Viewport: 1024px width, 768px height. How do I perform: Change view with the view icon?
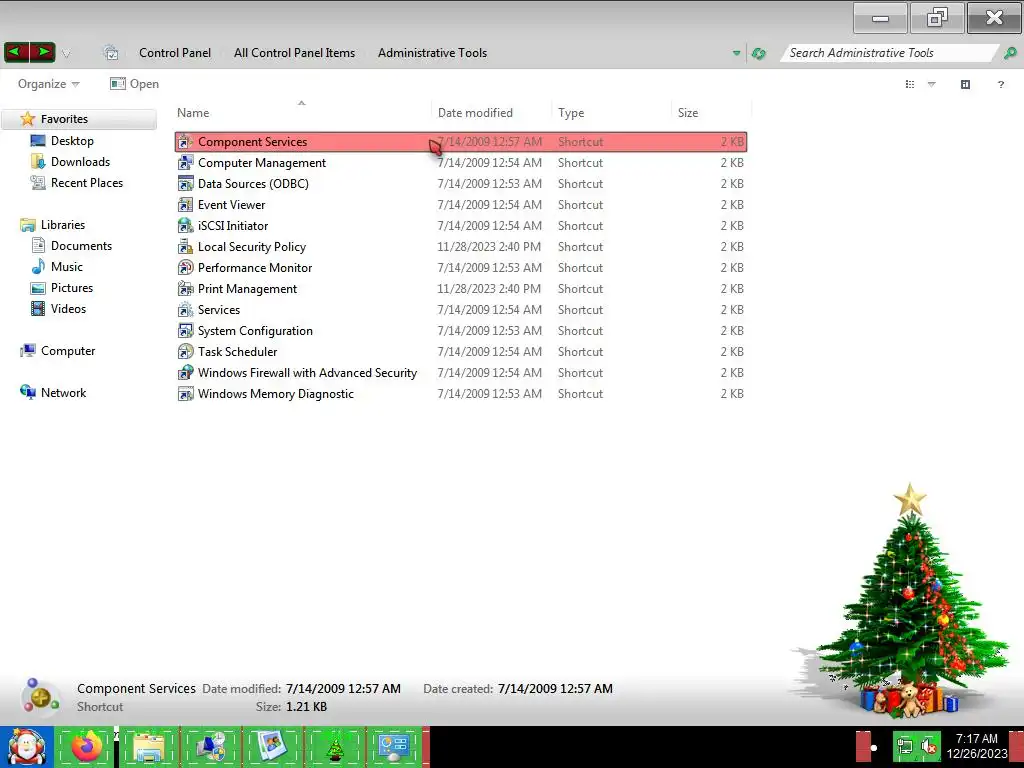[x=910, y=84]
